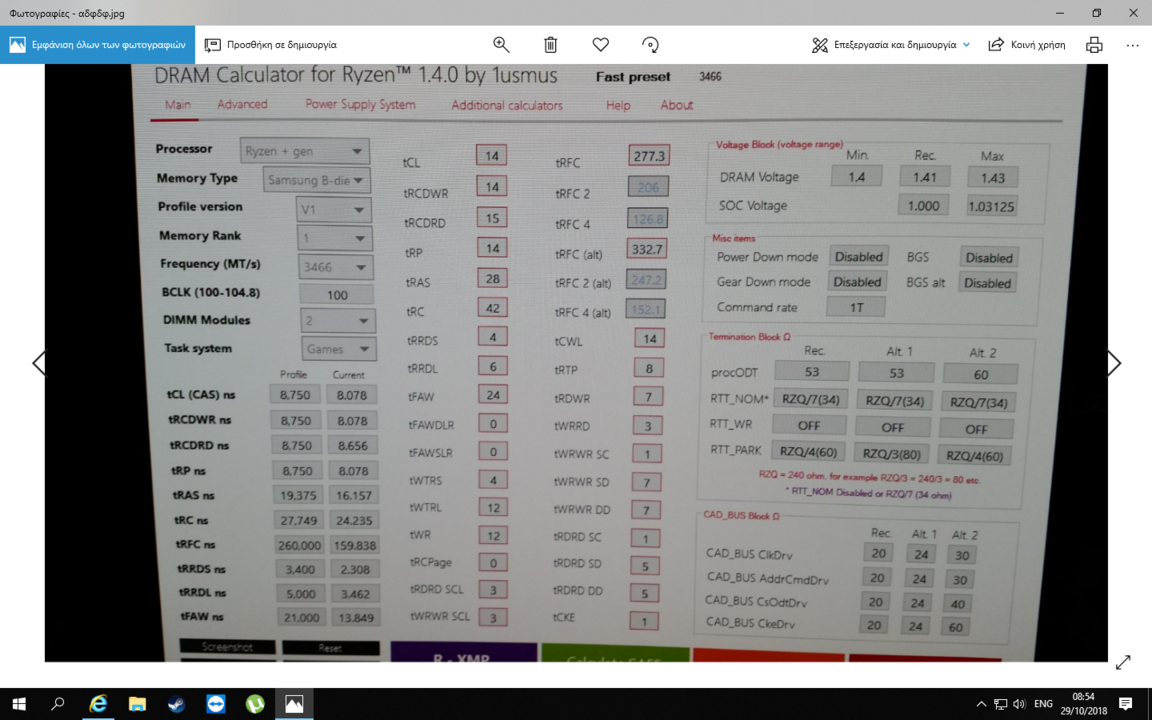
Task: Select Main tab in photographed calculator
Action: tap(177, 104)
